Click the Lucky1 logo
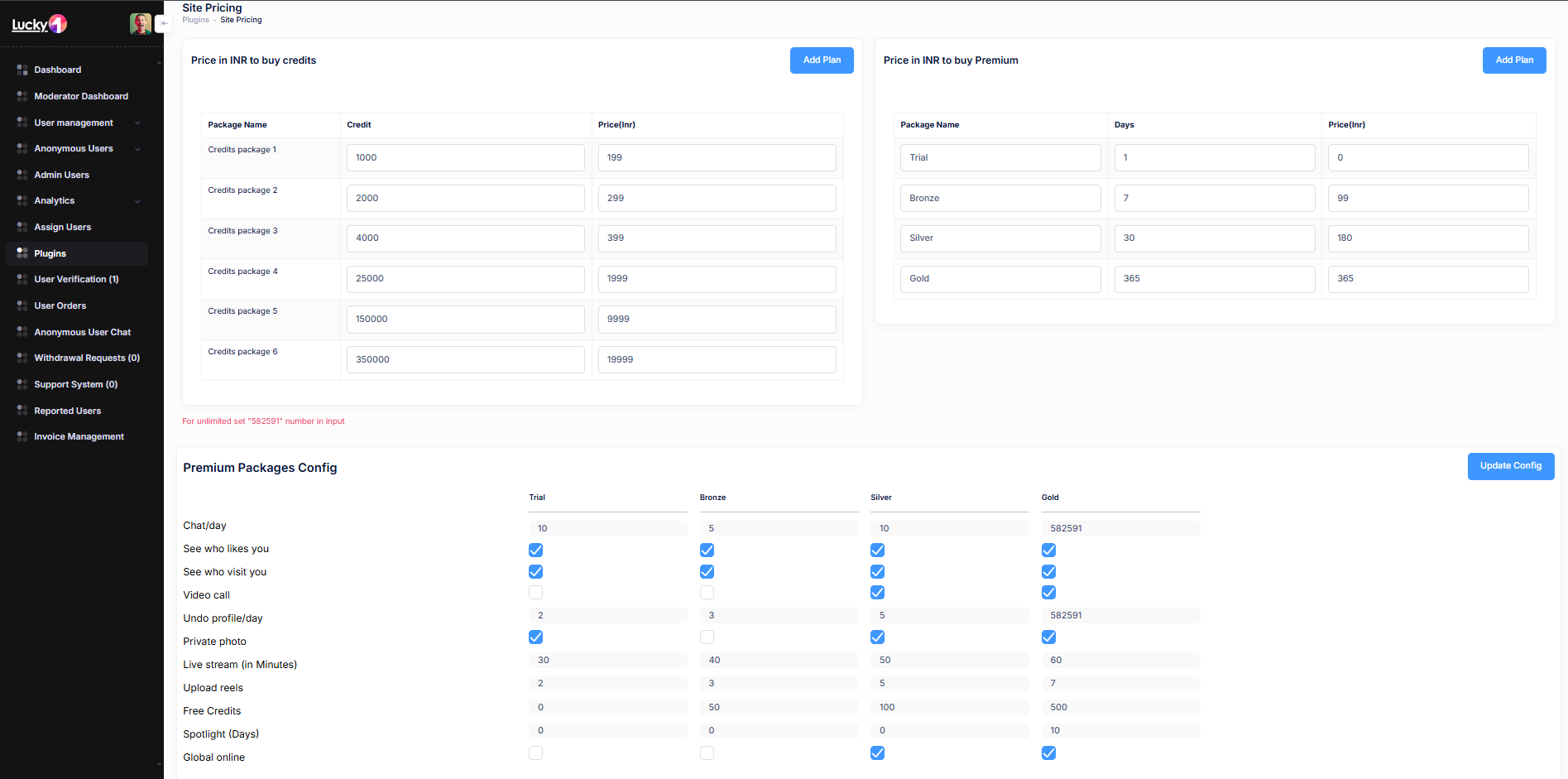 pos(39,25)
